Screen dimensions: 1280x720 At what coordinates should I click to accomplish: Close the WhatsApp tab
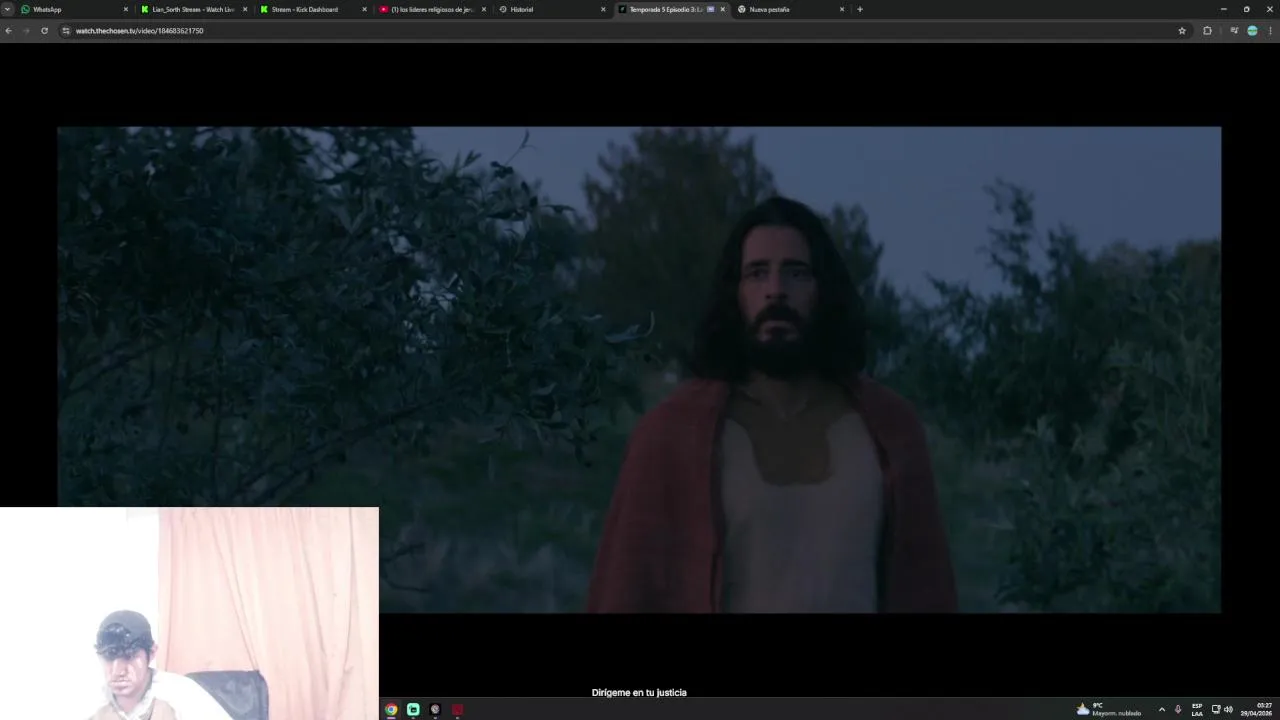(x=125, y=9)
